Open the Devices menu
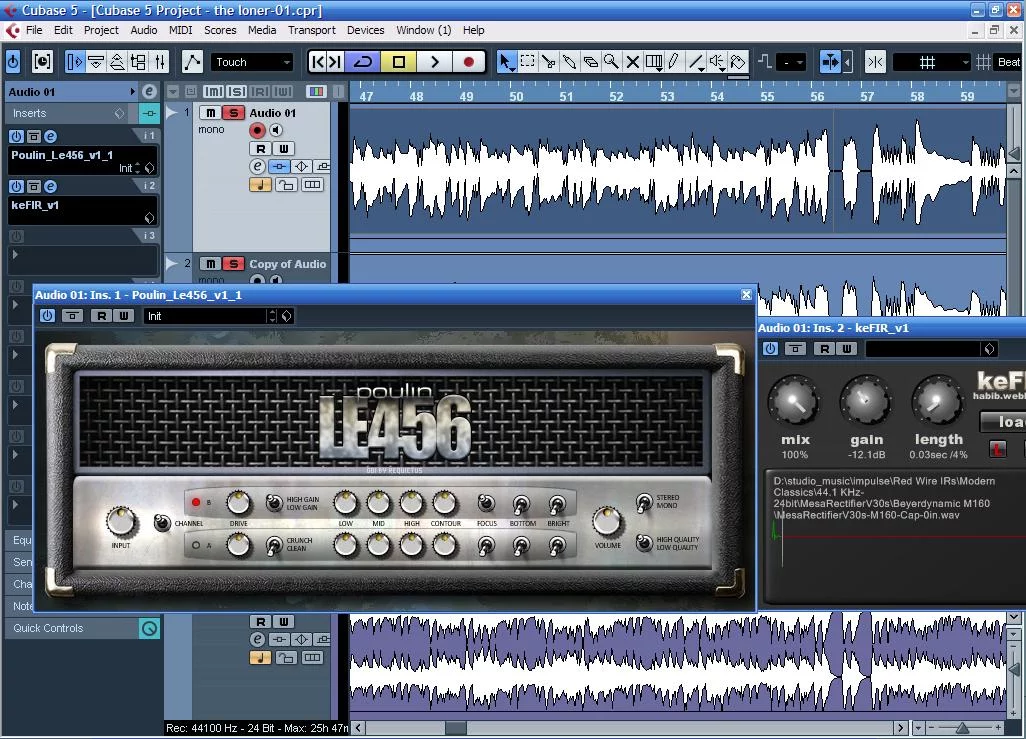The height and width of the screenshot is (739, 1026). [x=365, y=30]
